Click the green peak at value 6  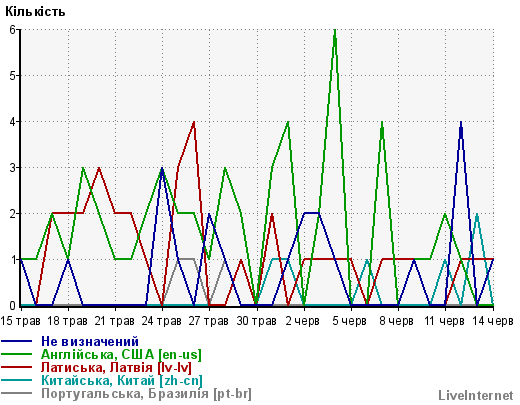click(335, 31)
